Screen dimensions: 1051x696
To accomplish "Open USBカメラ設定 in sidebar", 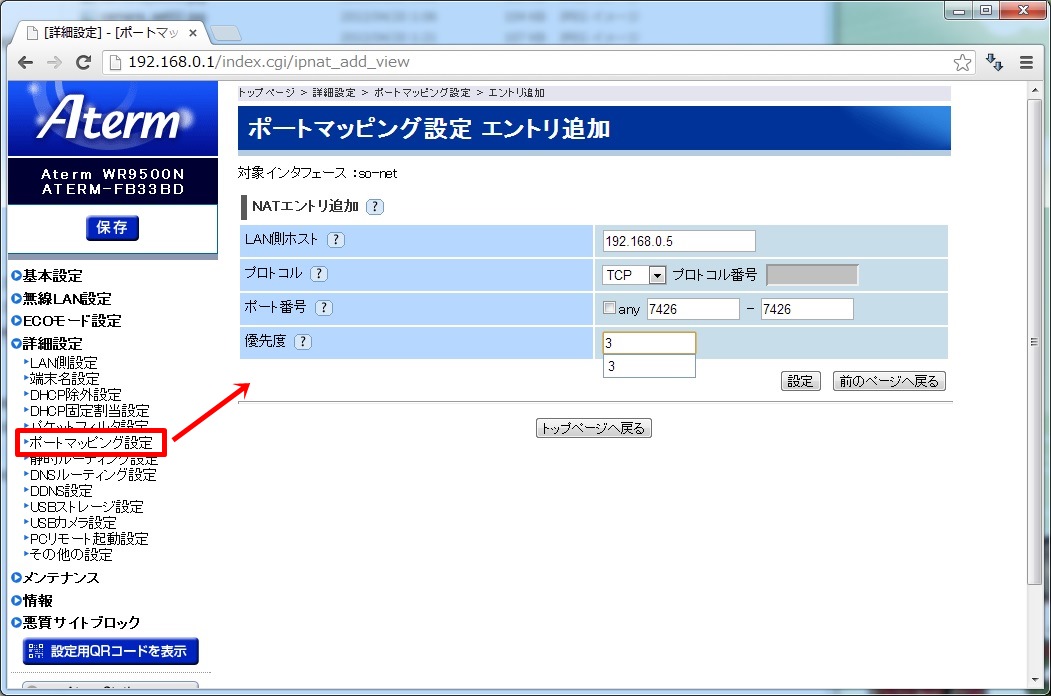I will click(x=72, y=523).
